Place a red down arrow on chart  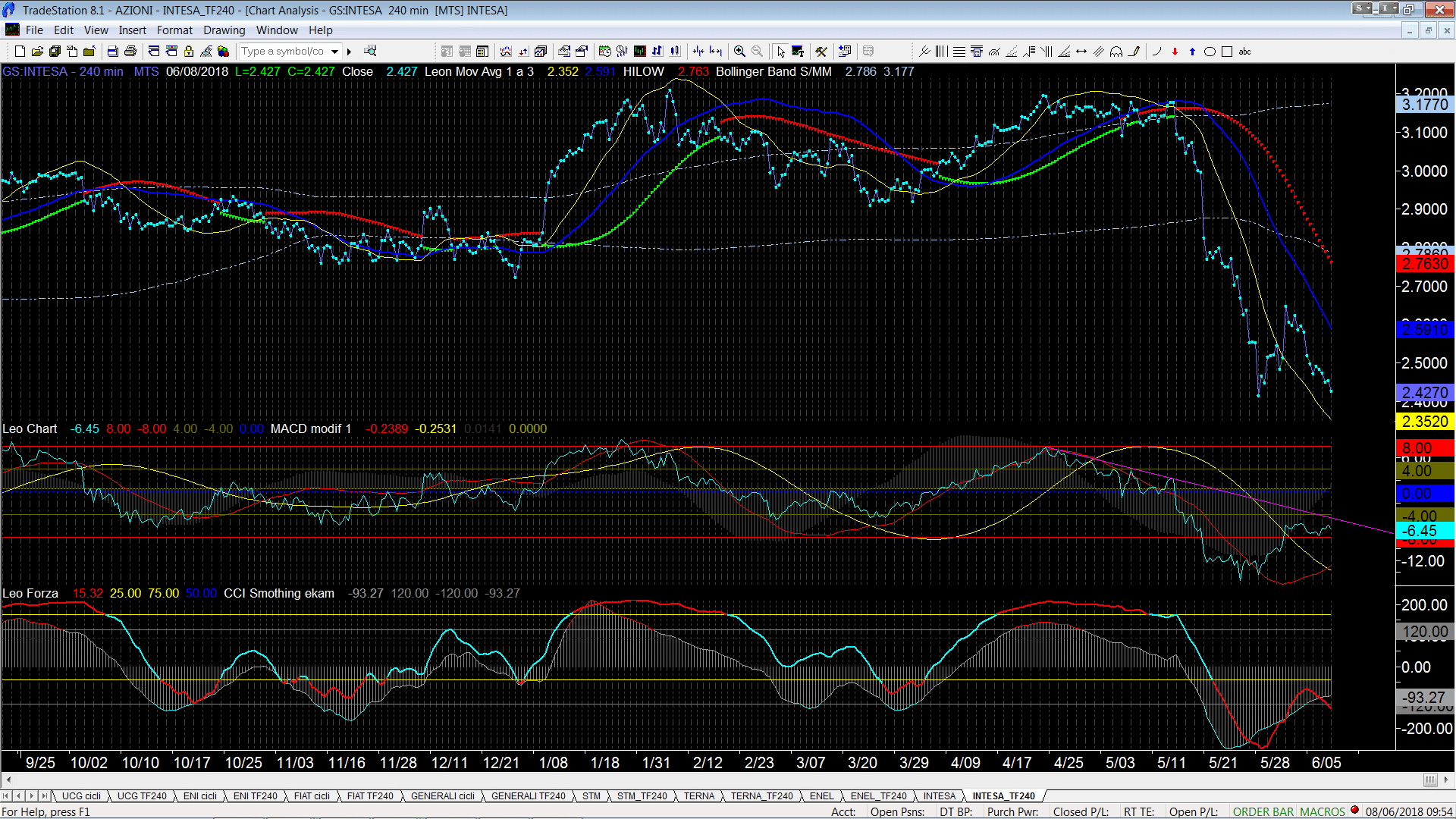click(x=1175, y=52)
